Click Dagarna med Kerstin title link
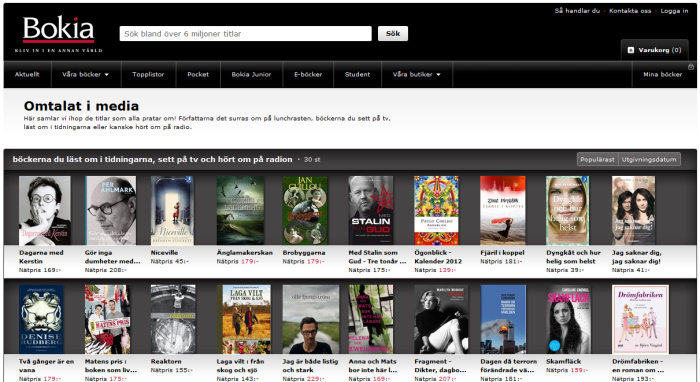The width and height of the screenshot is (700, 382). (41, 257)
